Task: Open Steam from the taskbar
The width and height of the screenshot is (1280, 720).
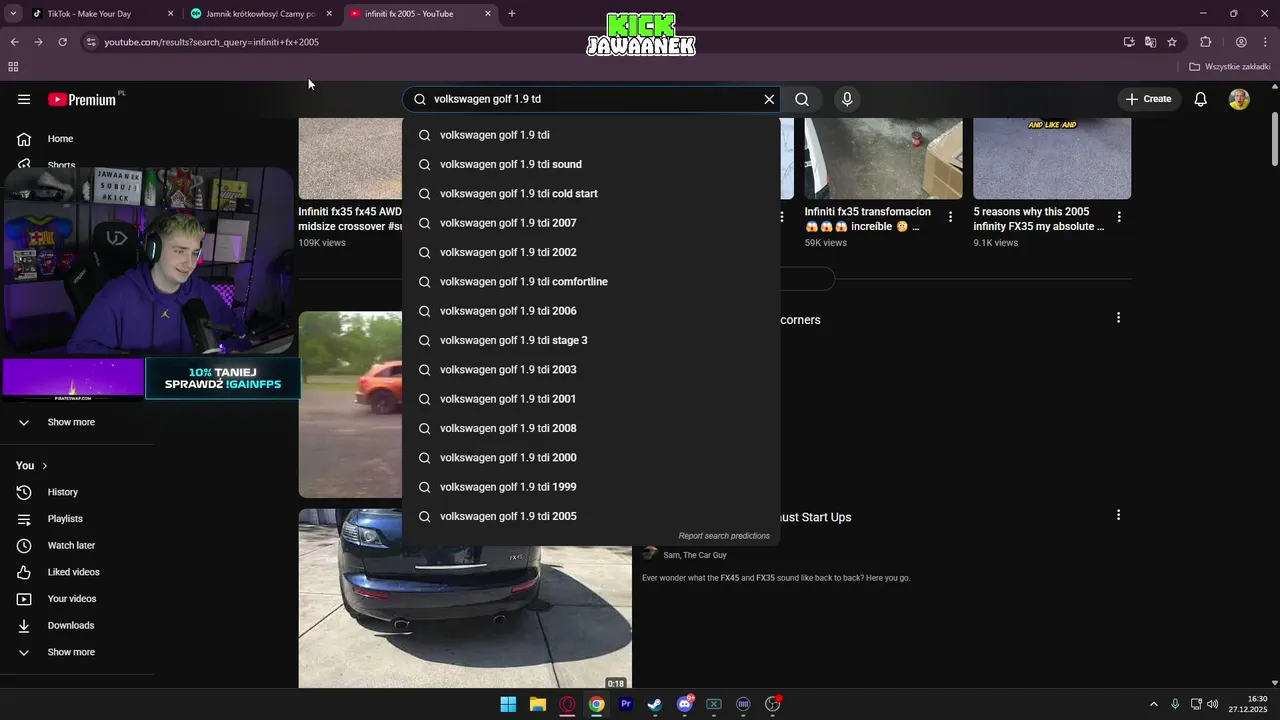Action: (x=655, y=704)
